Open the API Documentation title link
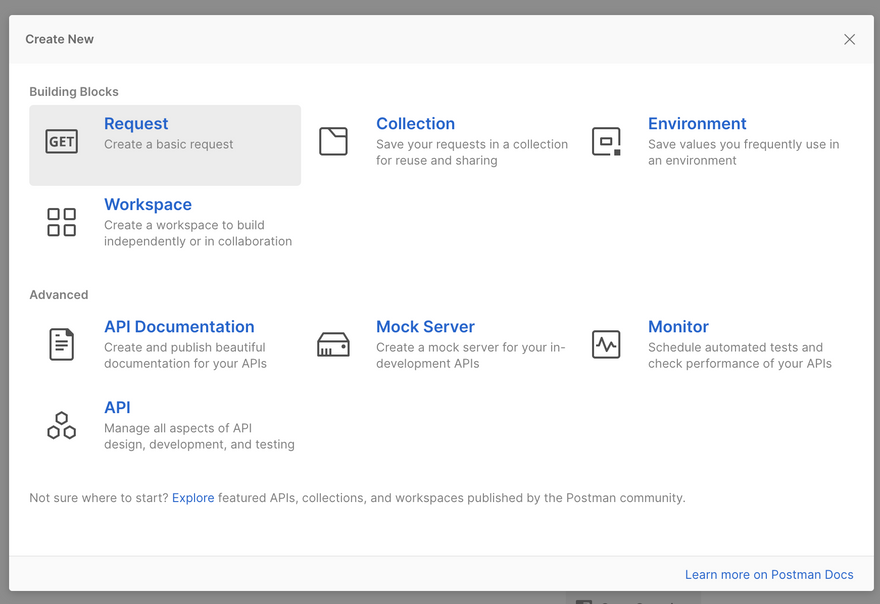 pyautogui.click(x=179, y=327)
